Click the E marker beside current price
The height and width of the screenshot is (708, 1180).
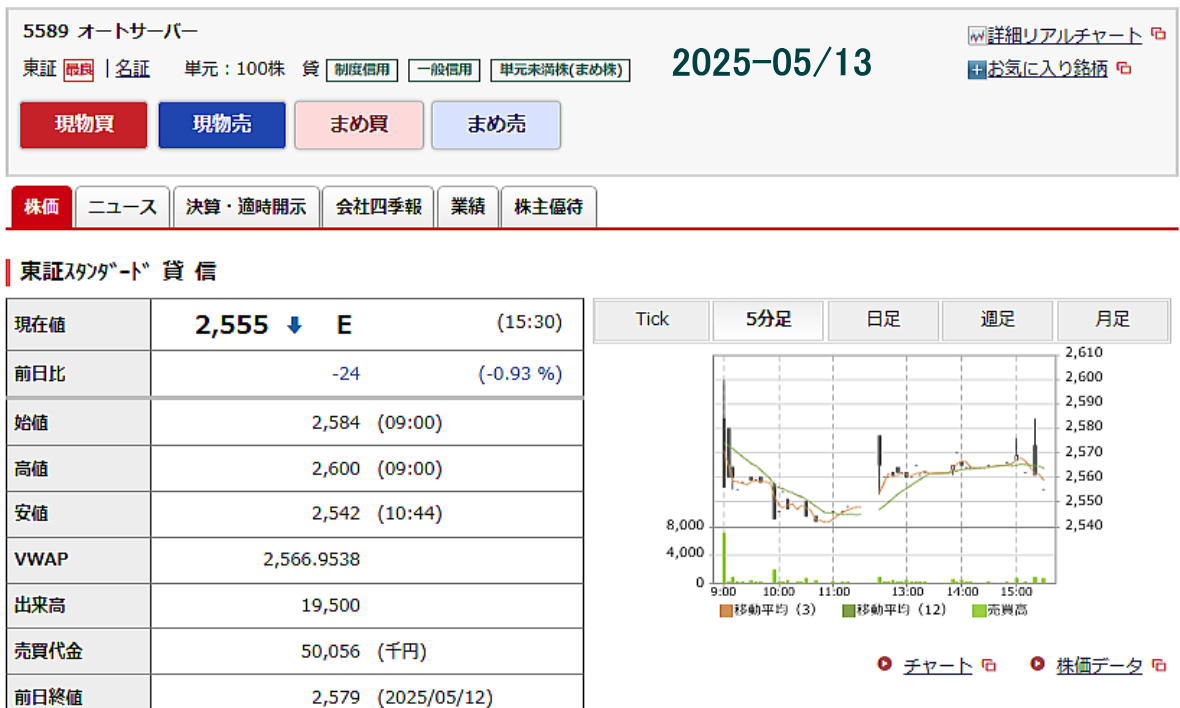pyautogui.click(x=344, y=325)
